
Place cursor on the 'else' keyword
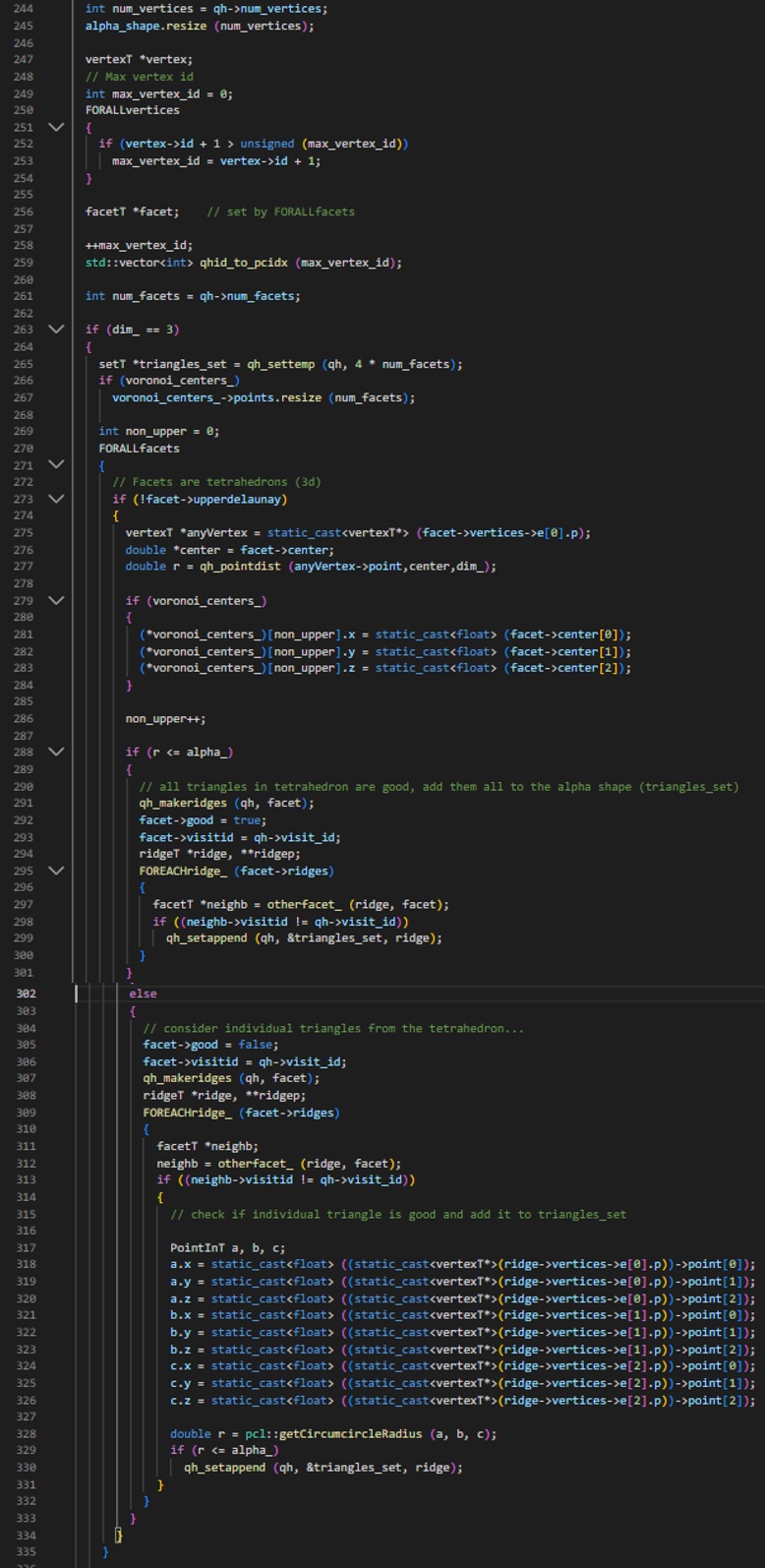click(x=143, y=994)
